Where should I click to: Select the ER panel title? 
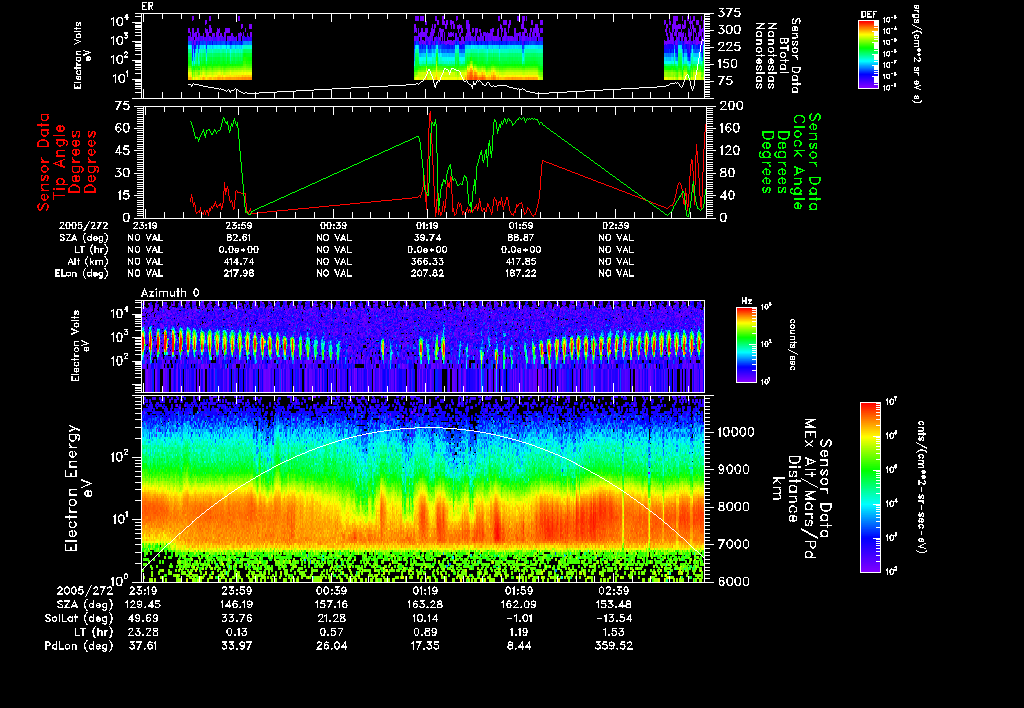tap(147, 7)
